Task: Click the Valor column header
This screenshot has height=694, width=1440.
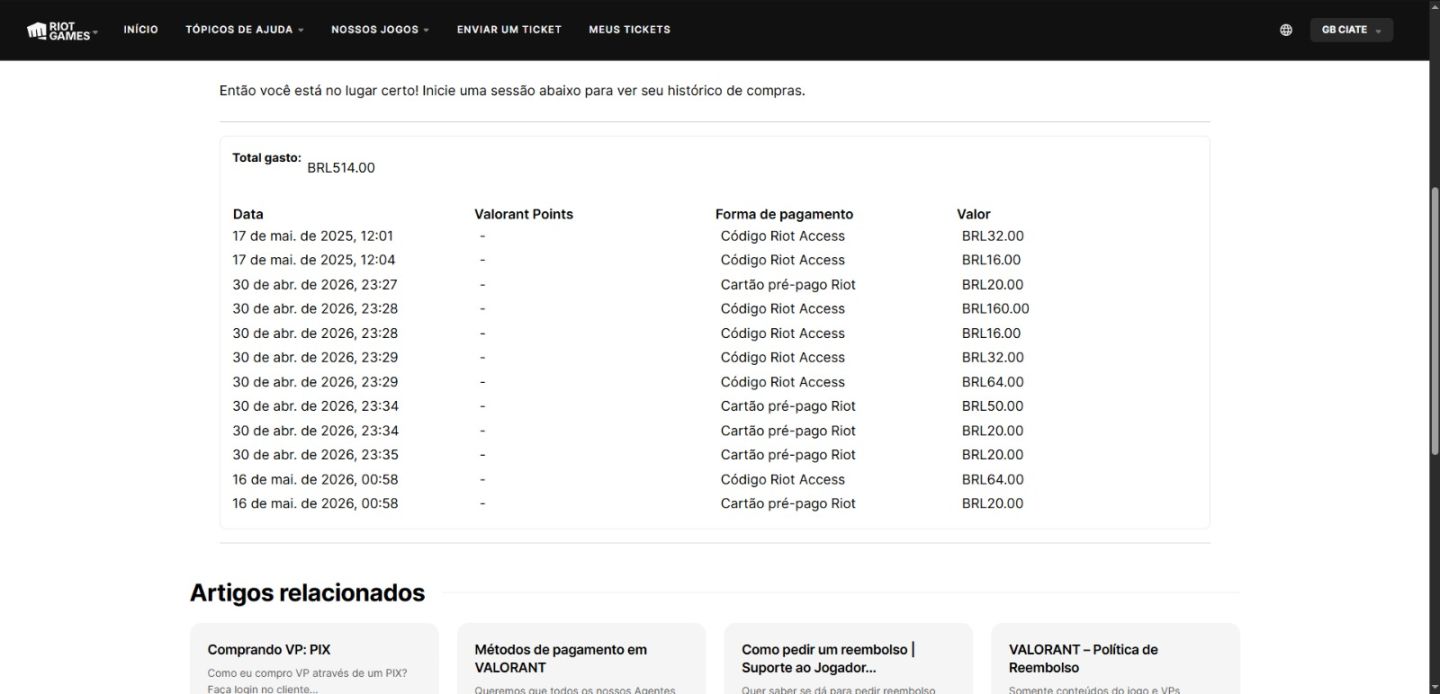Action: tap(974, 214)
